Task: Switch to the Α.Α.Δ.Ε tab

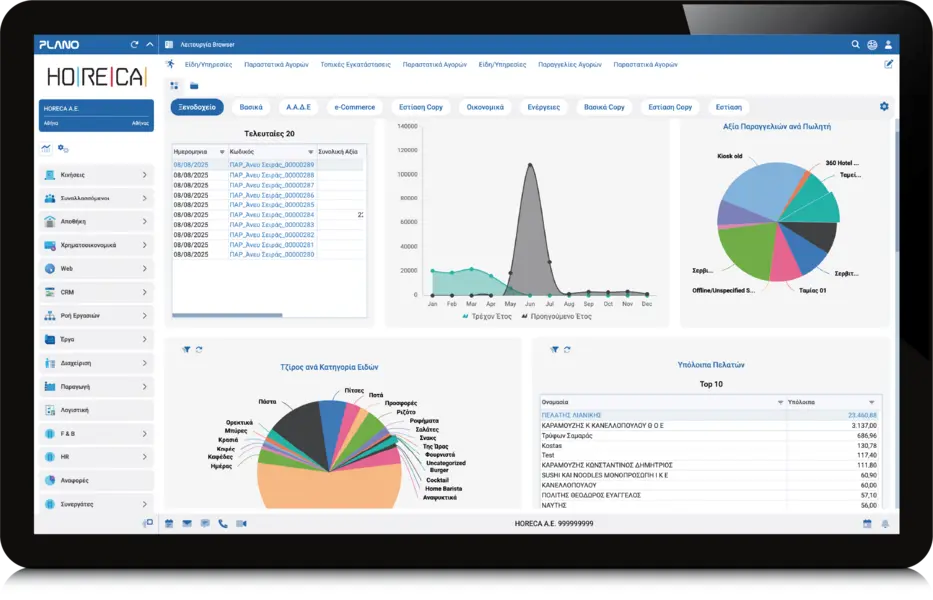Action: point(298,107)
